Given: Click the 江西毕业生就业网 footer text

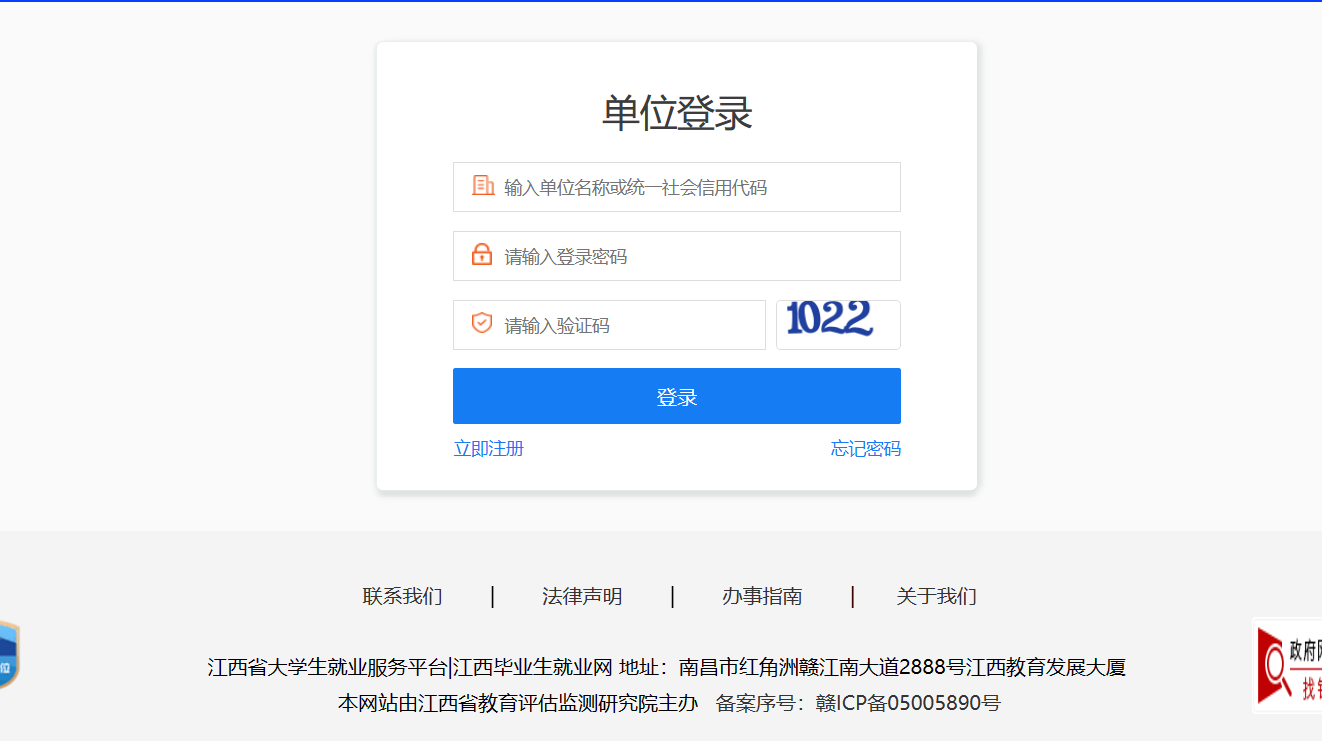Looking at the screenshot, I should point(533,667).
